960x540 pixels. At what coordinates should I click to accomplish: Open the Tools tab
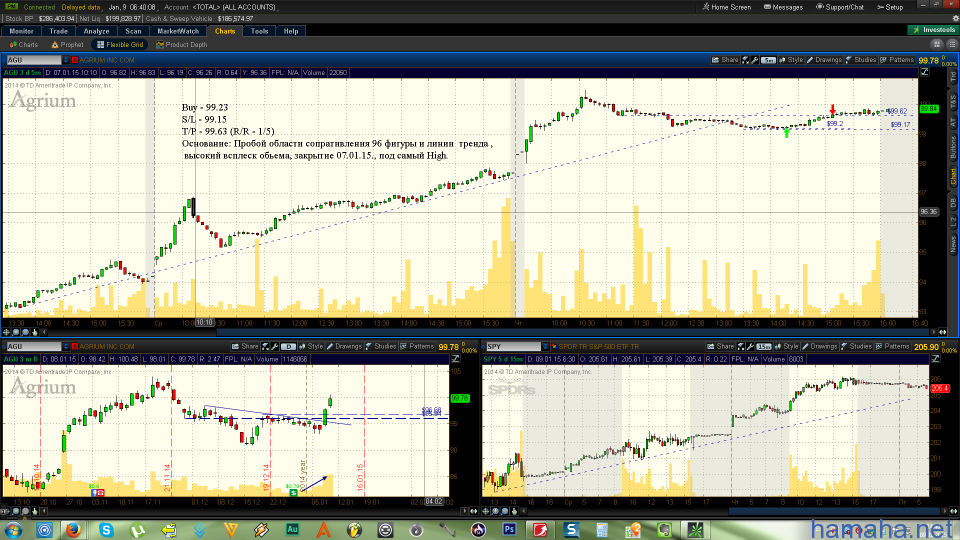(x=260, y=31)
